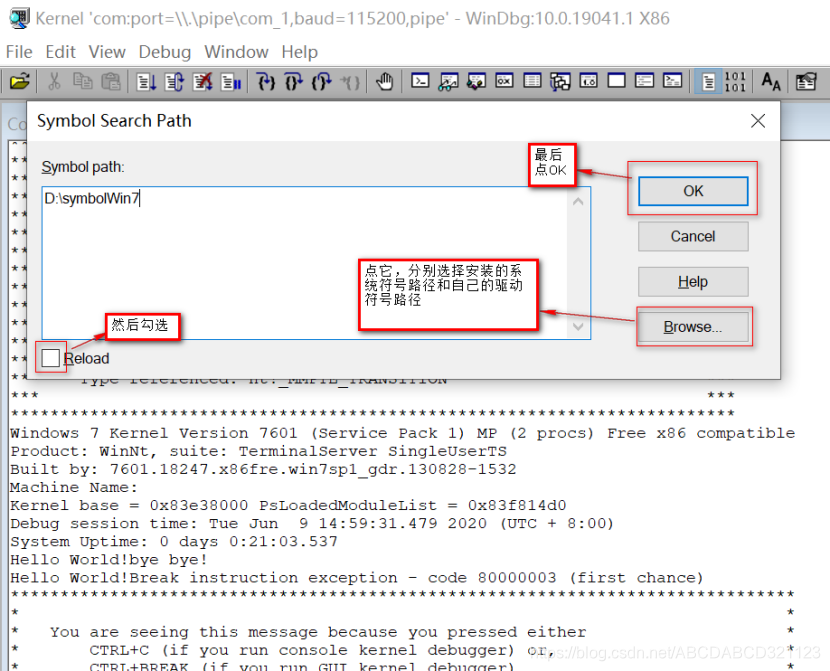830x671 pixels.
Task: Click Cancel in Symbol Search Path dialog
Action: 693,236
